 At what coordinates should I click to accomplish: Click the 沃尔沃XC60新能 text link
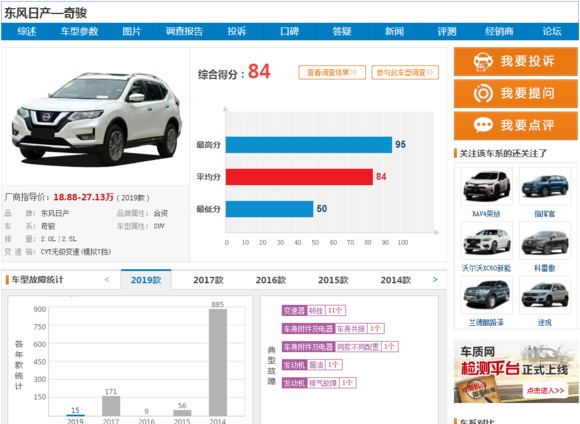[486, 268]
